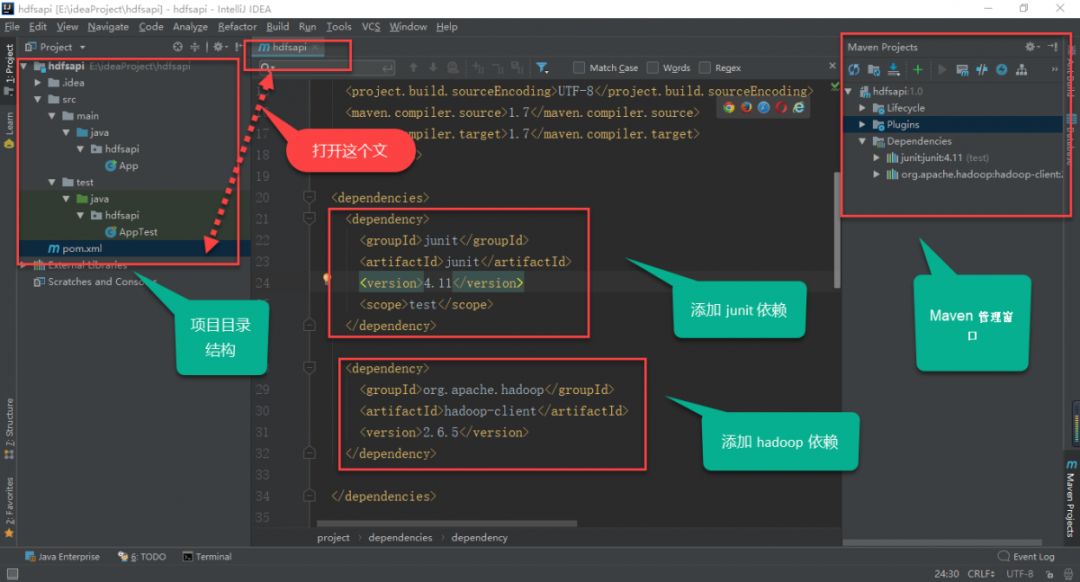Show more Maven toolbar items chevron

point(1055,69)
